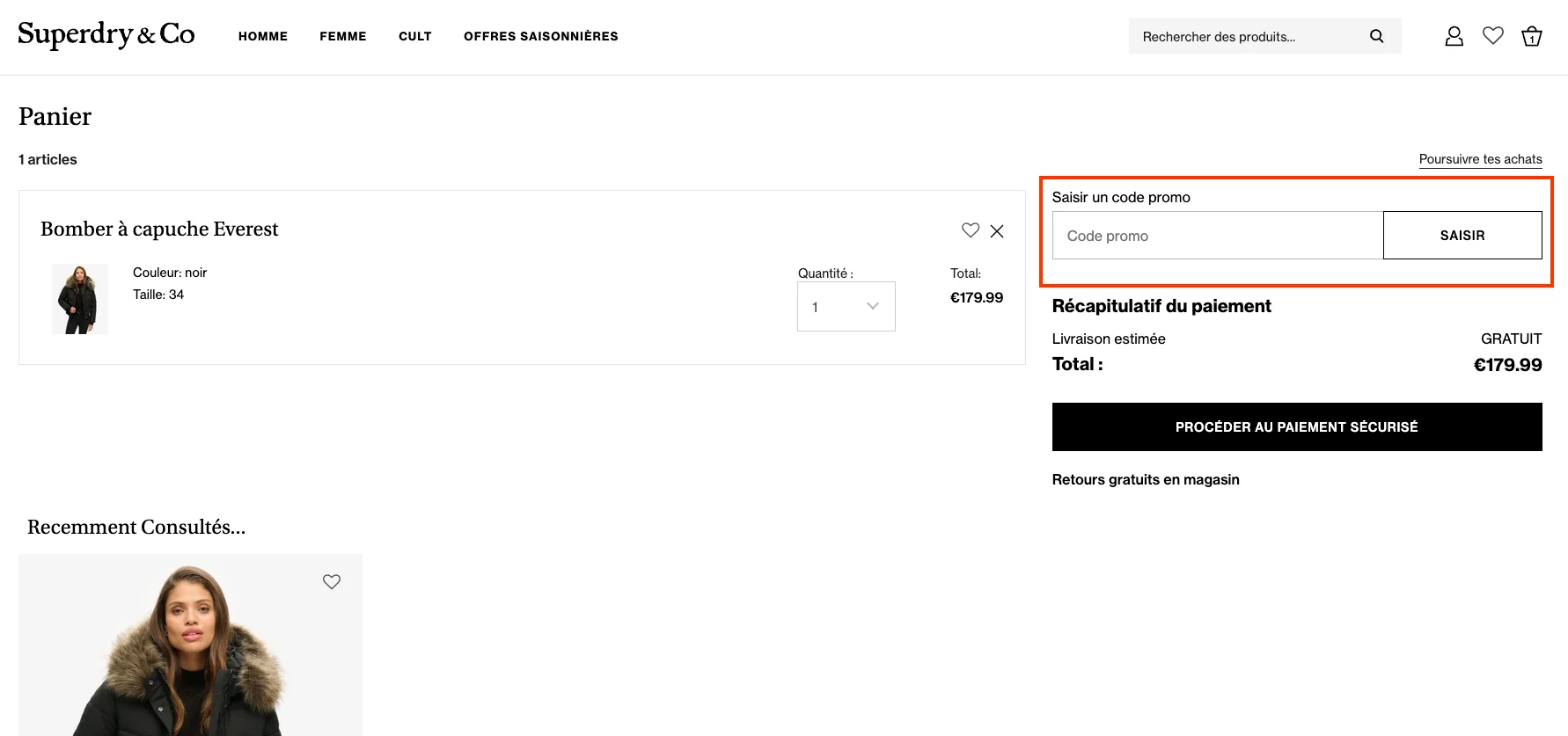The image size is (1568, 736).
Task: Click PROCÉDER AU PAIEMENT SÉCURISÉ
Action: coord(1297,426)
